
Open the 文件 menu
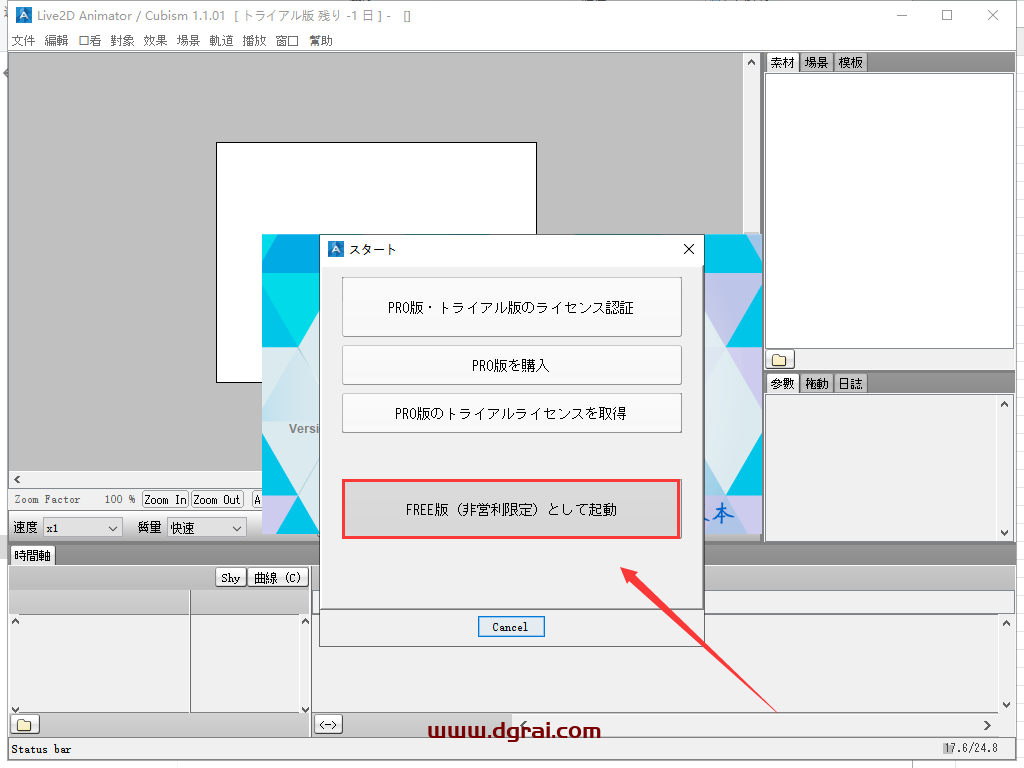pyautogui.click(x=24, y=40)
